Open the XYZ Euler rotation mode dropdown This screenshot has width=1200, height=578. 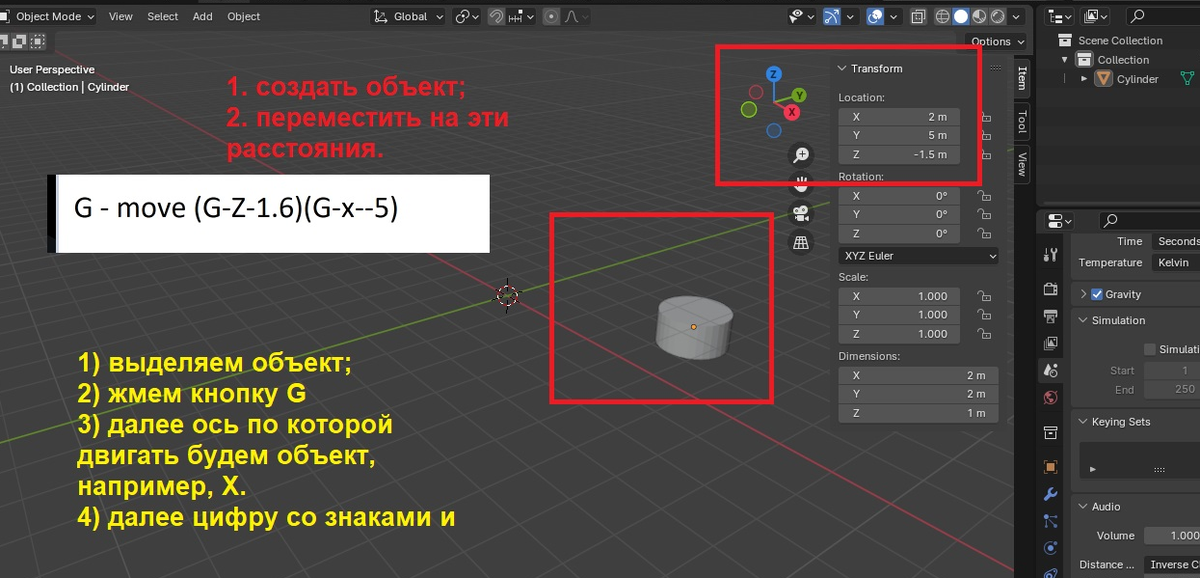918,256
